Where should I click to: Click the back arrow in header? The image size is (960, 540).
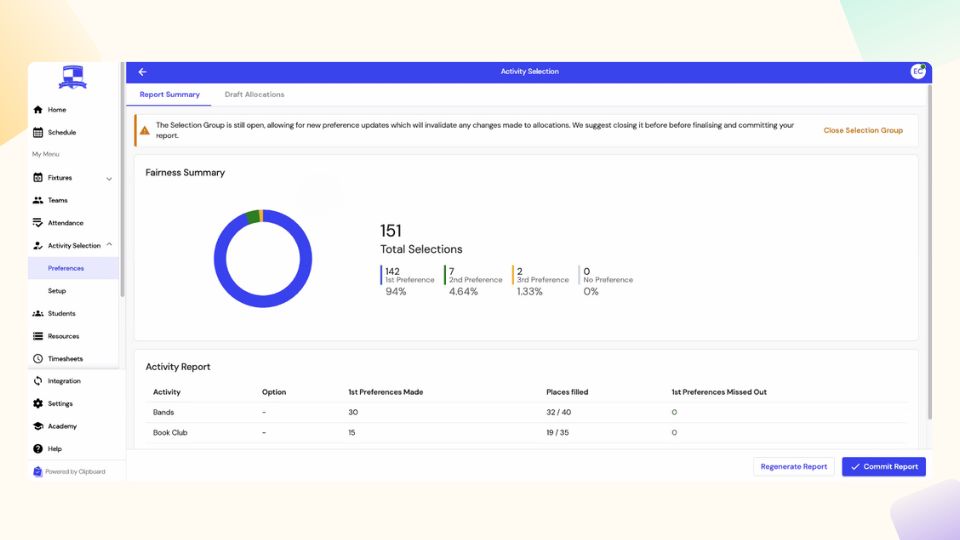click(x=142, y=72)
